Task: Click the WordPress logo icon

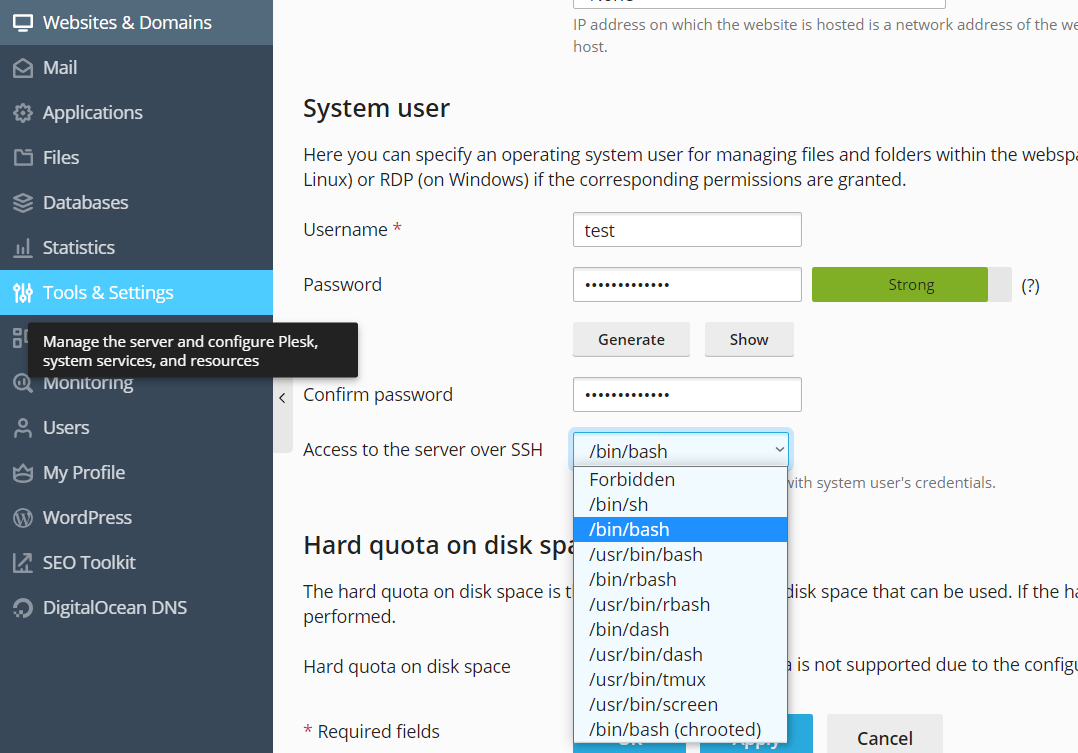Action: [x=22, y=518]
